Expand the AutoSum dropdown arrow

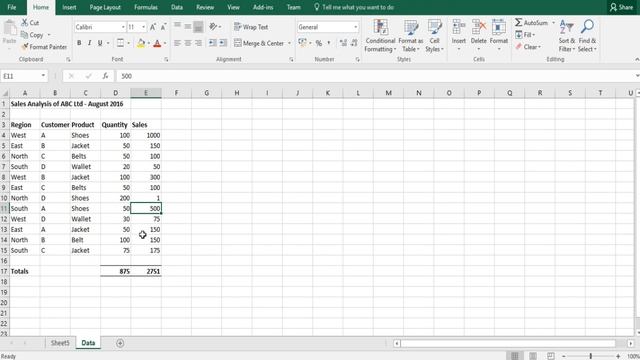pyautogui.click(x=553, y=23)
